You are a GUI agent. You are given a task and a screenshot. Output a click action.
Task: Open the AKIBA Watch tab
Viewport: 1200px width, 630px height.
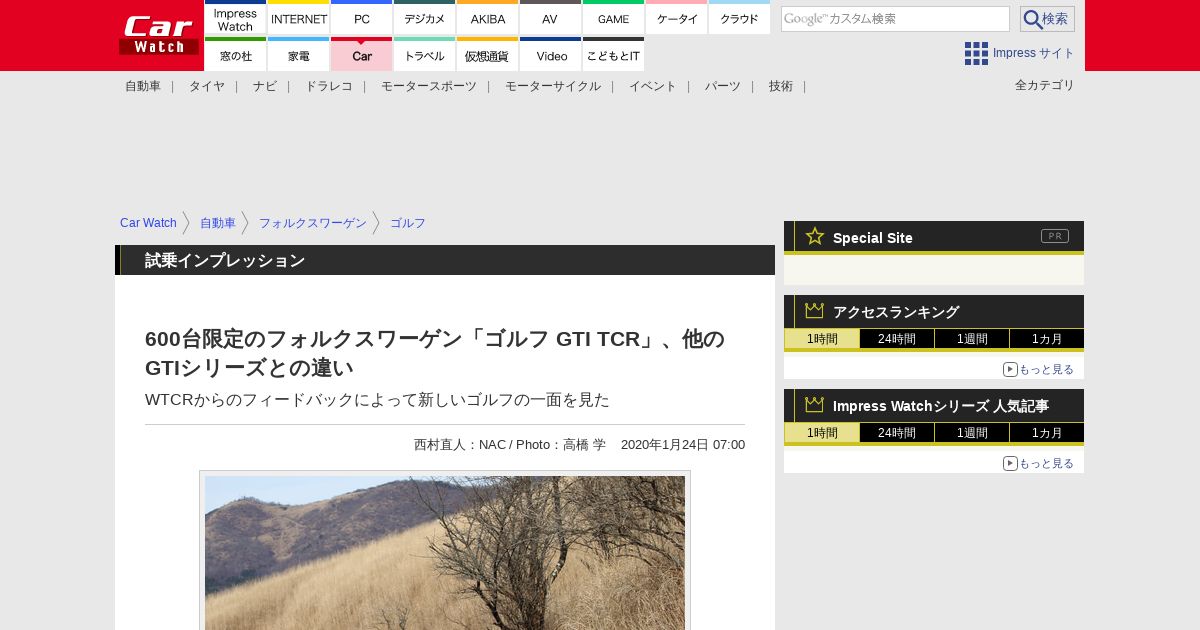pos(487,18)
